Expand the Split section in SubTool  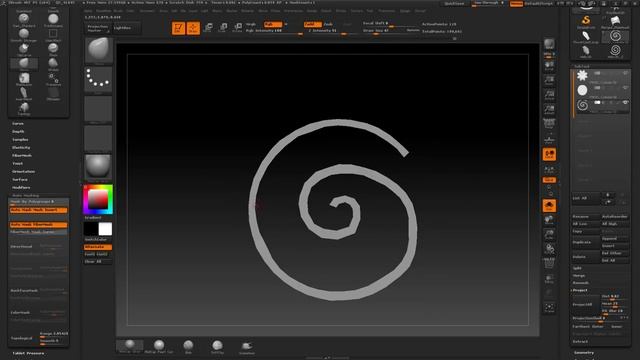[x=577, y=268]
